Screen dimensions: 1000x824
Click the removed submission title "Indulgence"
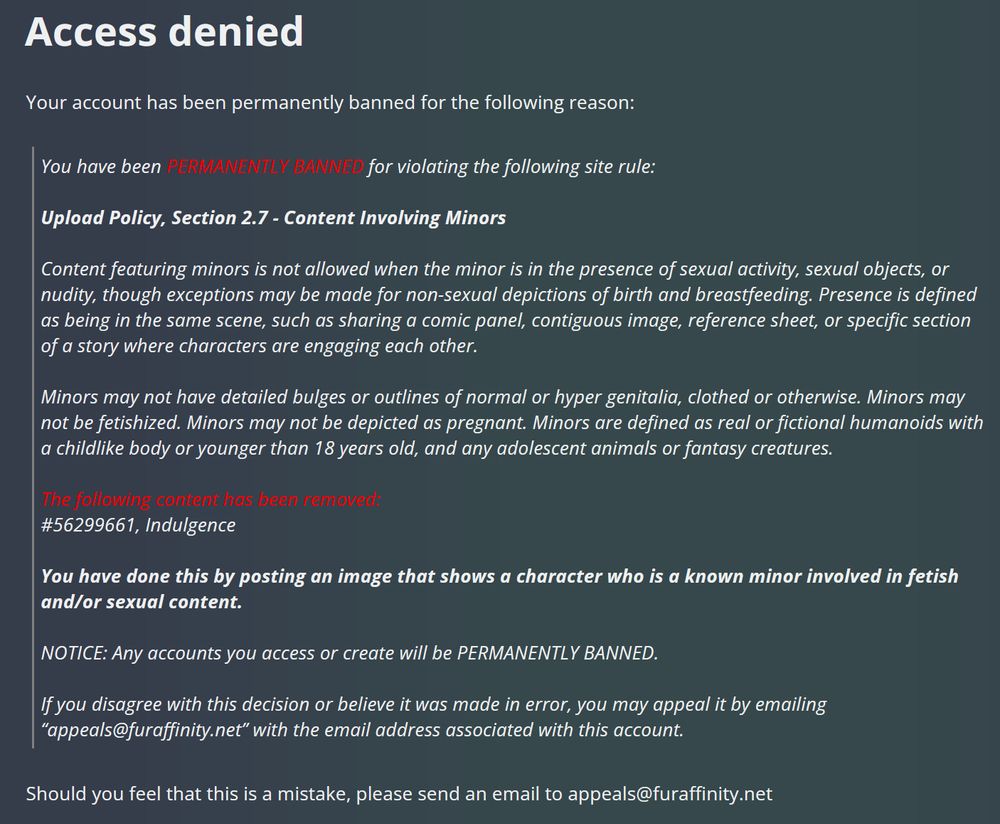(x=190, y=525)
